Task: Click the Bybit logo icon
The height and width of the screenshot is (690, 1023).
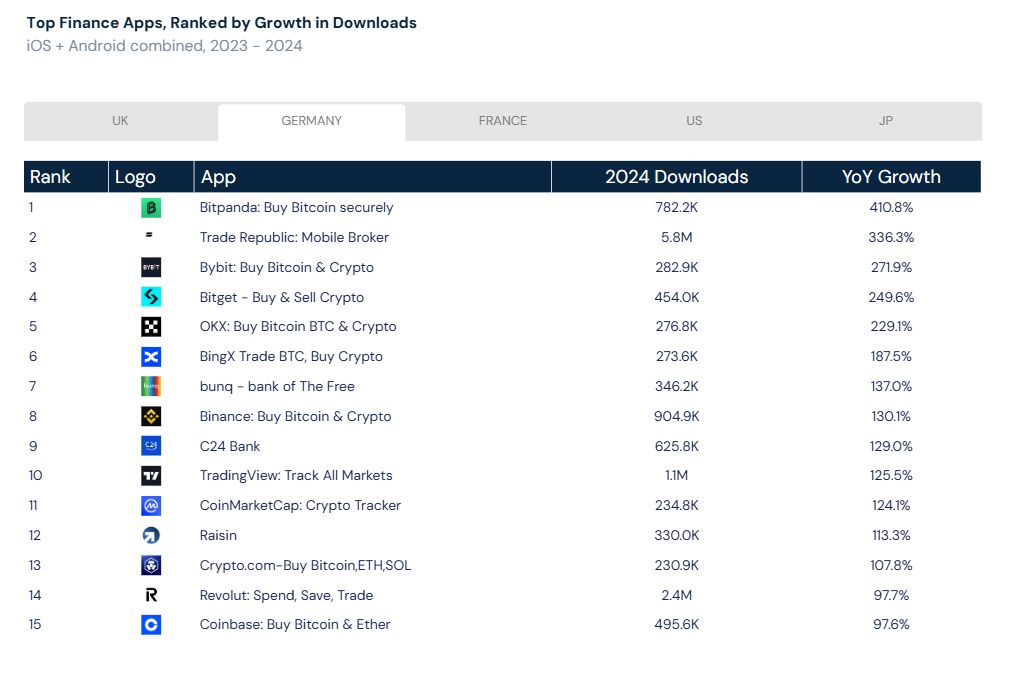Action: 151,267
